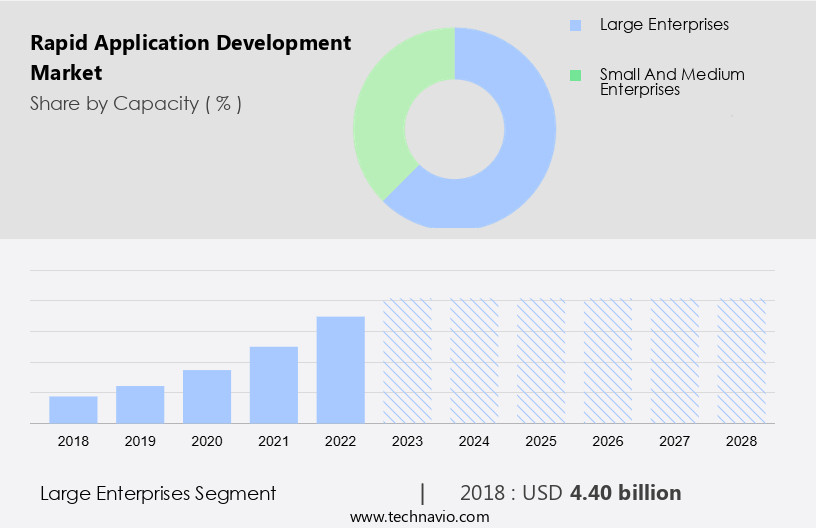Screen dimensions: 816x528
Task: Select the 2018 bar in chart
Action: point(73,410)
